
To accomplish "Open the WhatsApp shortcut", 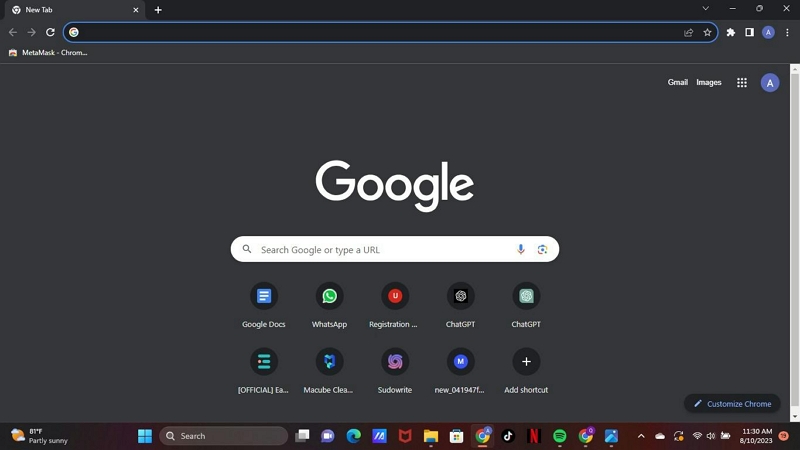I will click(329, 305).
